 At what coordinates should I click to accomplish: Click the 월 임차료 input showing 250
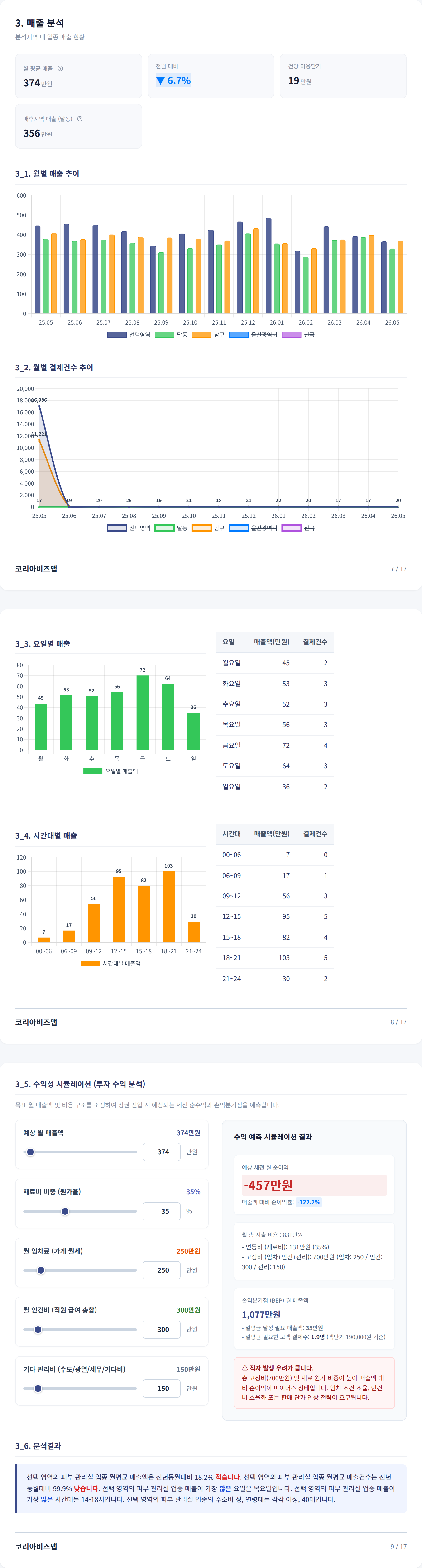pos(161,1270)
